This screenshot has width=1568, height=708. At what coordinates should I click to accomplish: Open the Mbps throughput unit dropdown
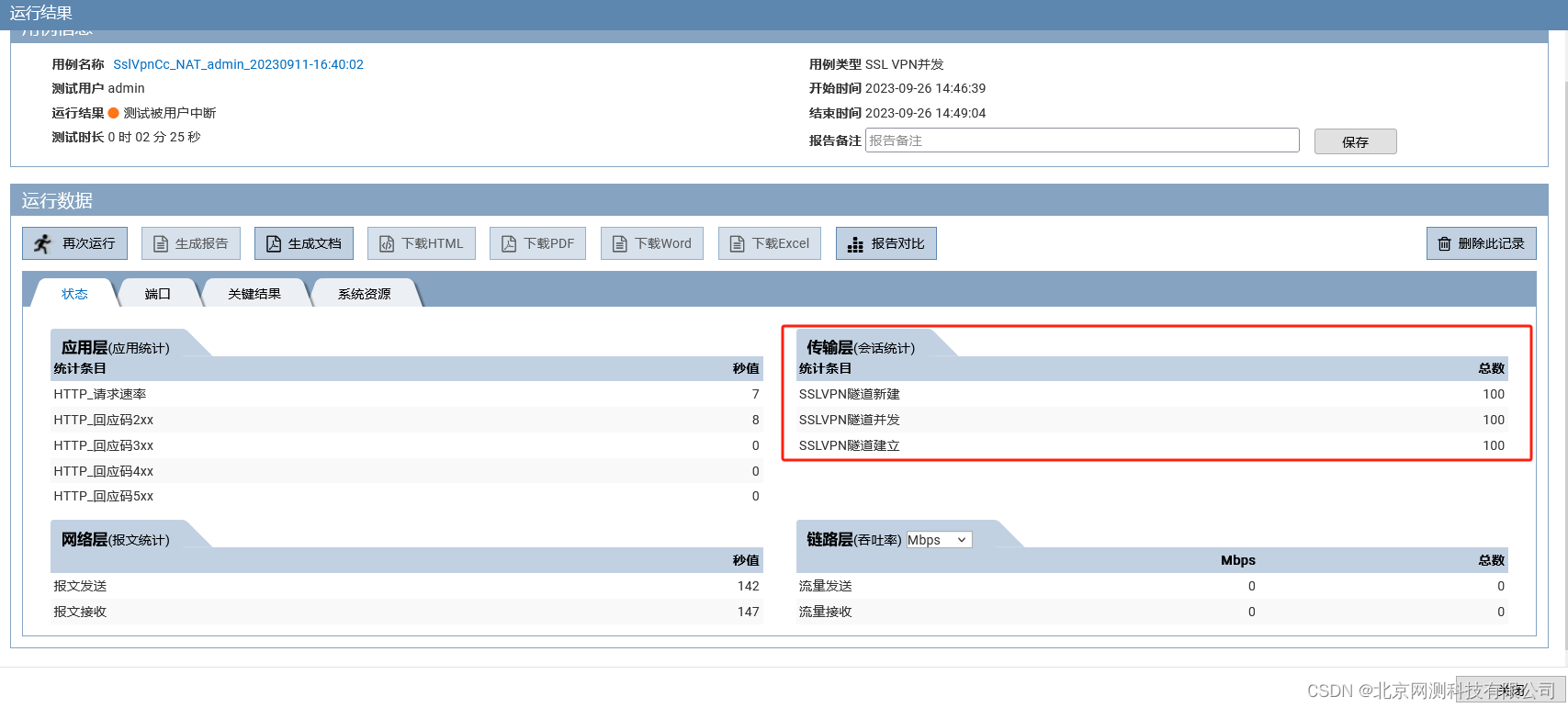pos(939,540)
